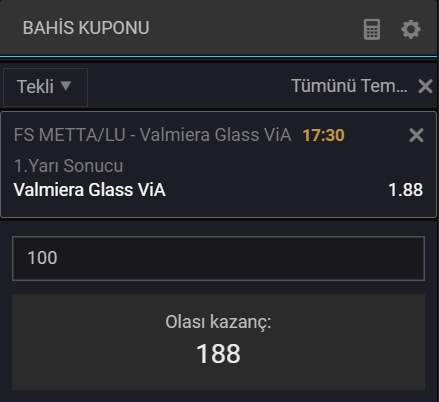Screen dimensions: 439x402
Task: Click the 1.88 odds value
Action: point(406,190)
